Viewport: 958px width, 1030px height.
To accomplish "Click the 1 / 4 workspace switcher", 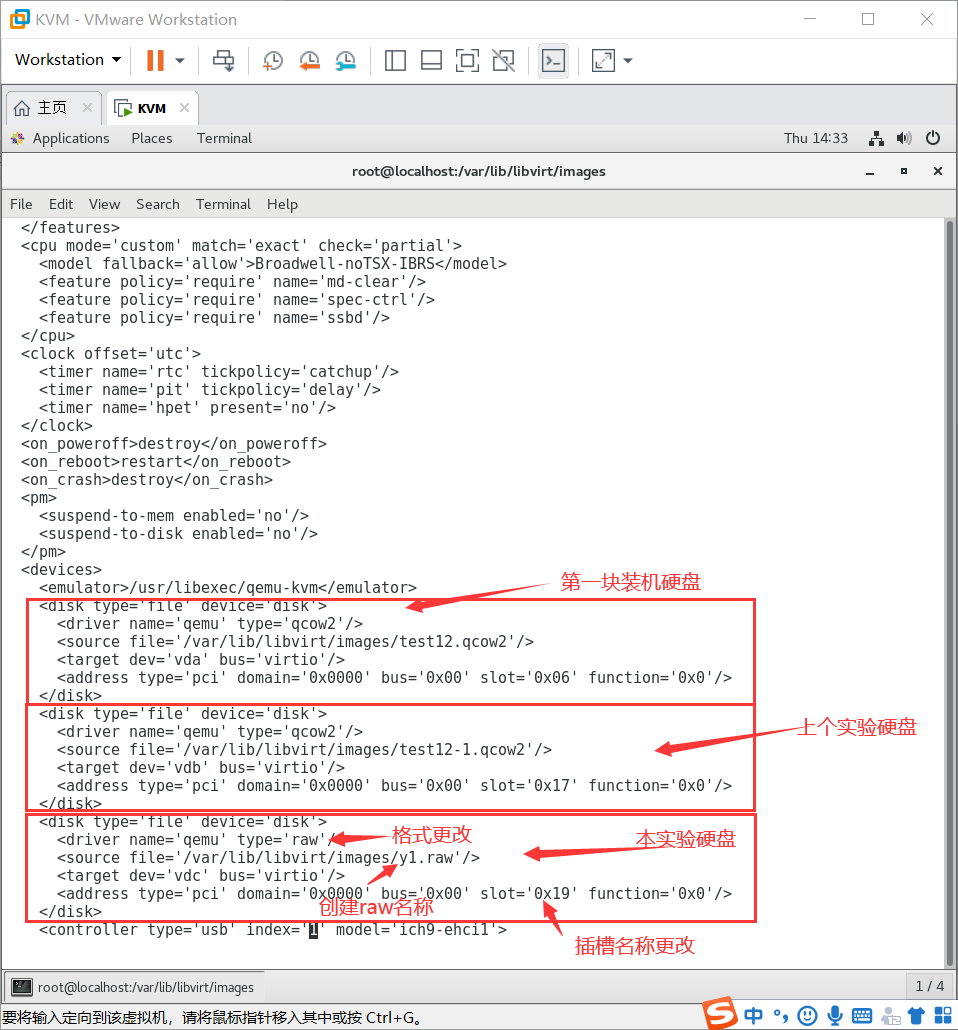I will 930,986.
